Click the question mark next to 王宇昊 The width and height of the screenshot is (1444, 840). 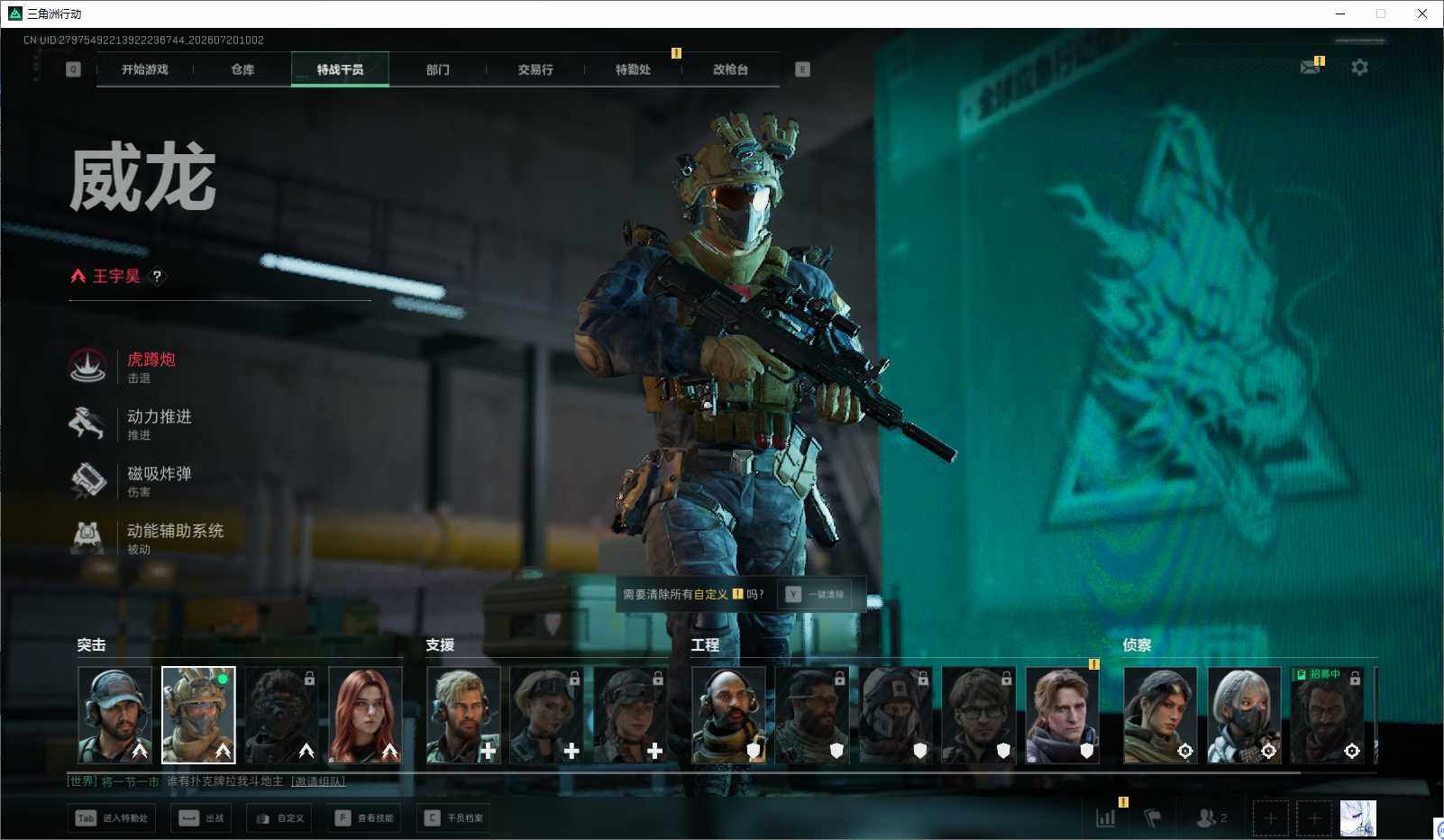(157, 277)
